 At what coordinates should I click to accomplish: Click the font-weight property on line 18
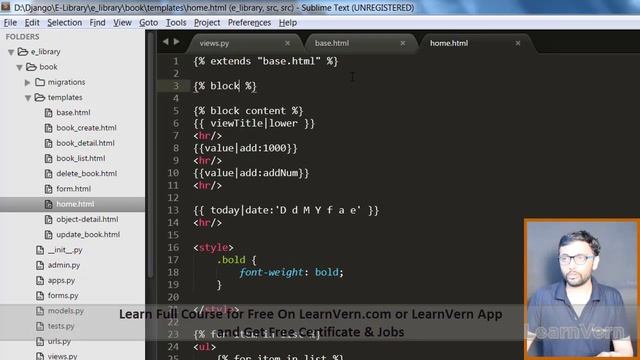(x=271, y=272)
